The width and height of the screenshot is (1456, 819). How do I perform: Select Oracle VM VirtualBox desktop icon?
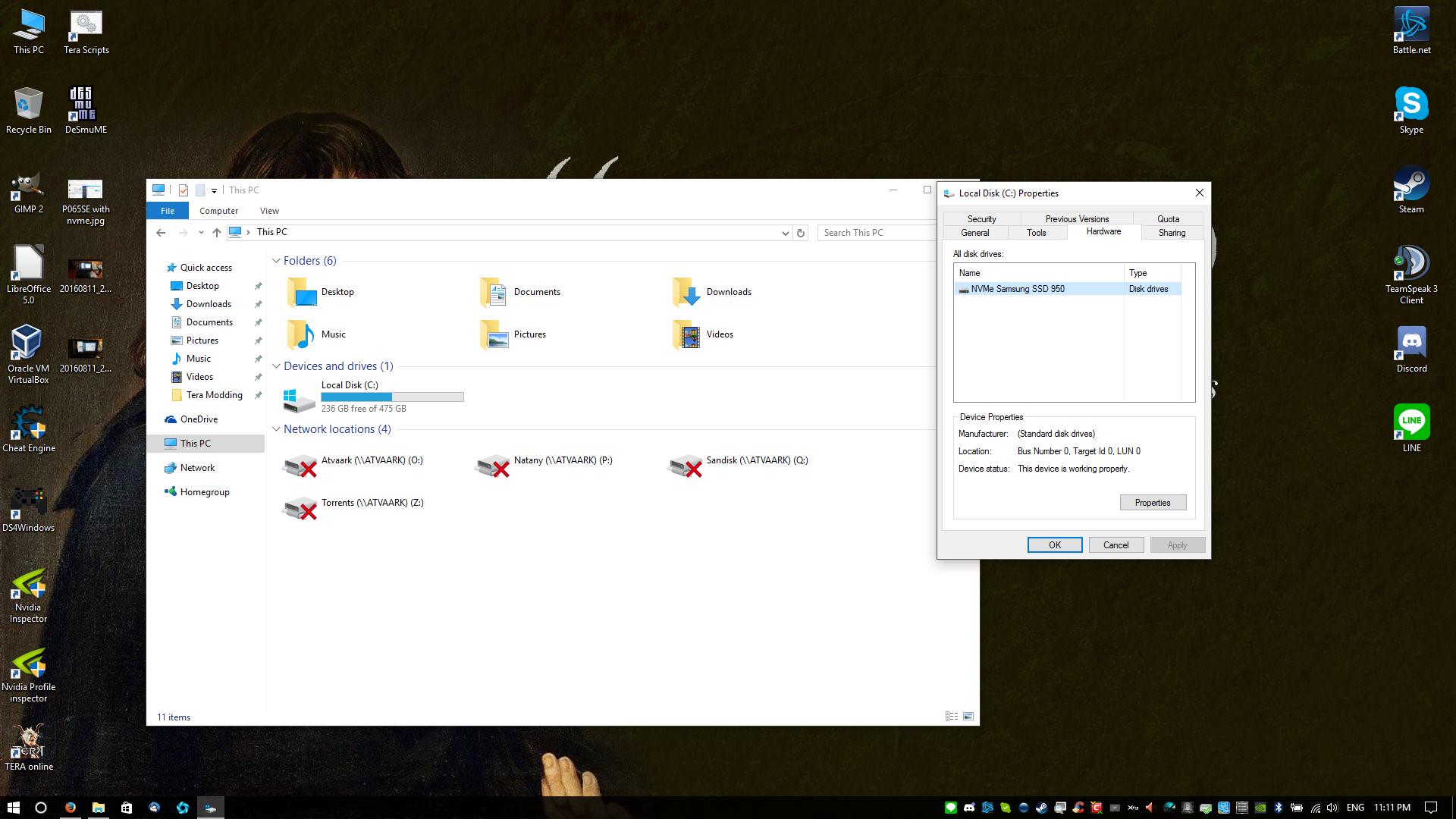(x=28, y=354)
